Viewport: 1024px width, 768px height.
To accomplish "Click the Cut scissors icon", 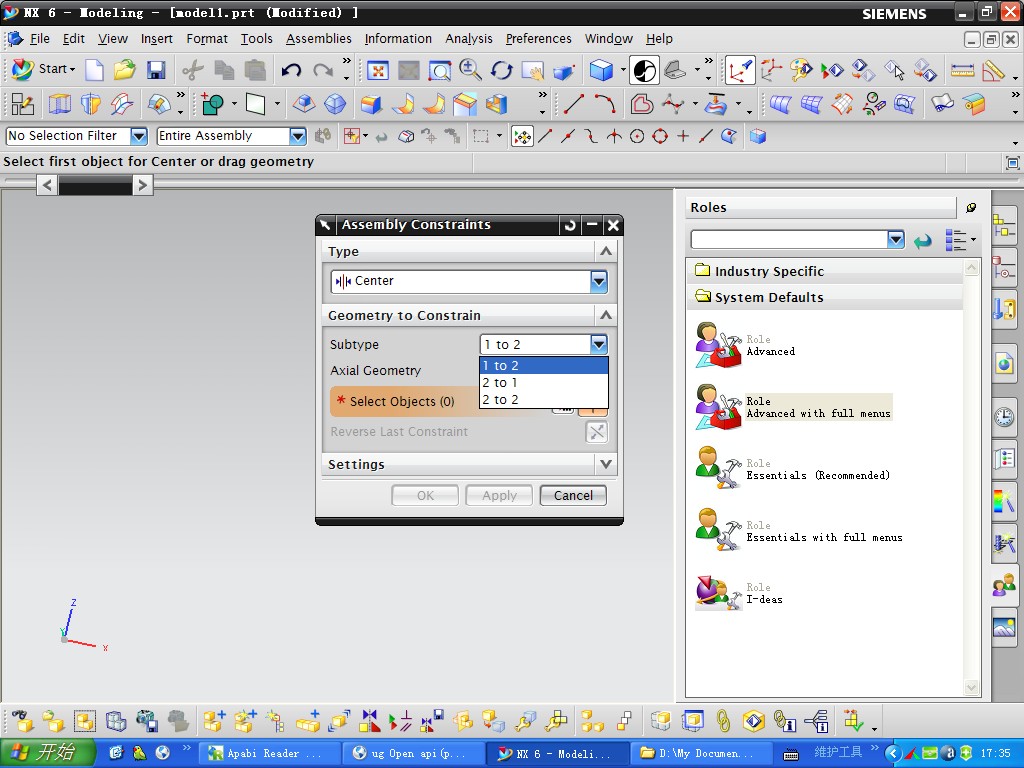I will click(x=193, y=70).
